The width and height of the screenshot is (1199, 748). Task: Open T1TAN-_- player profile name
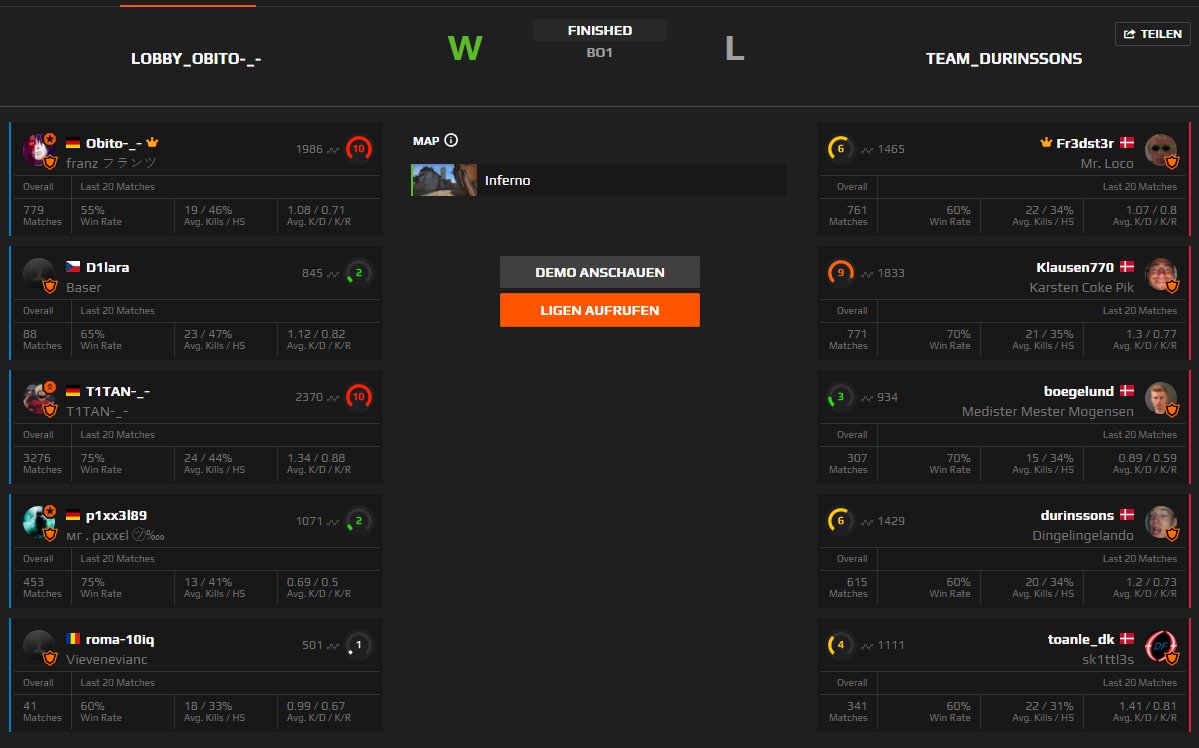118,391
